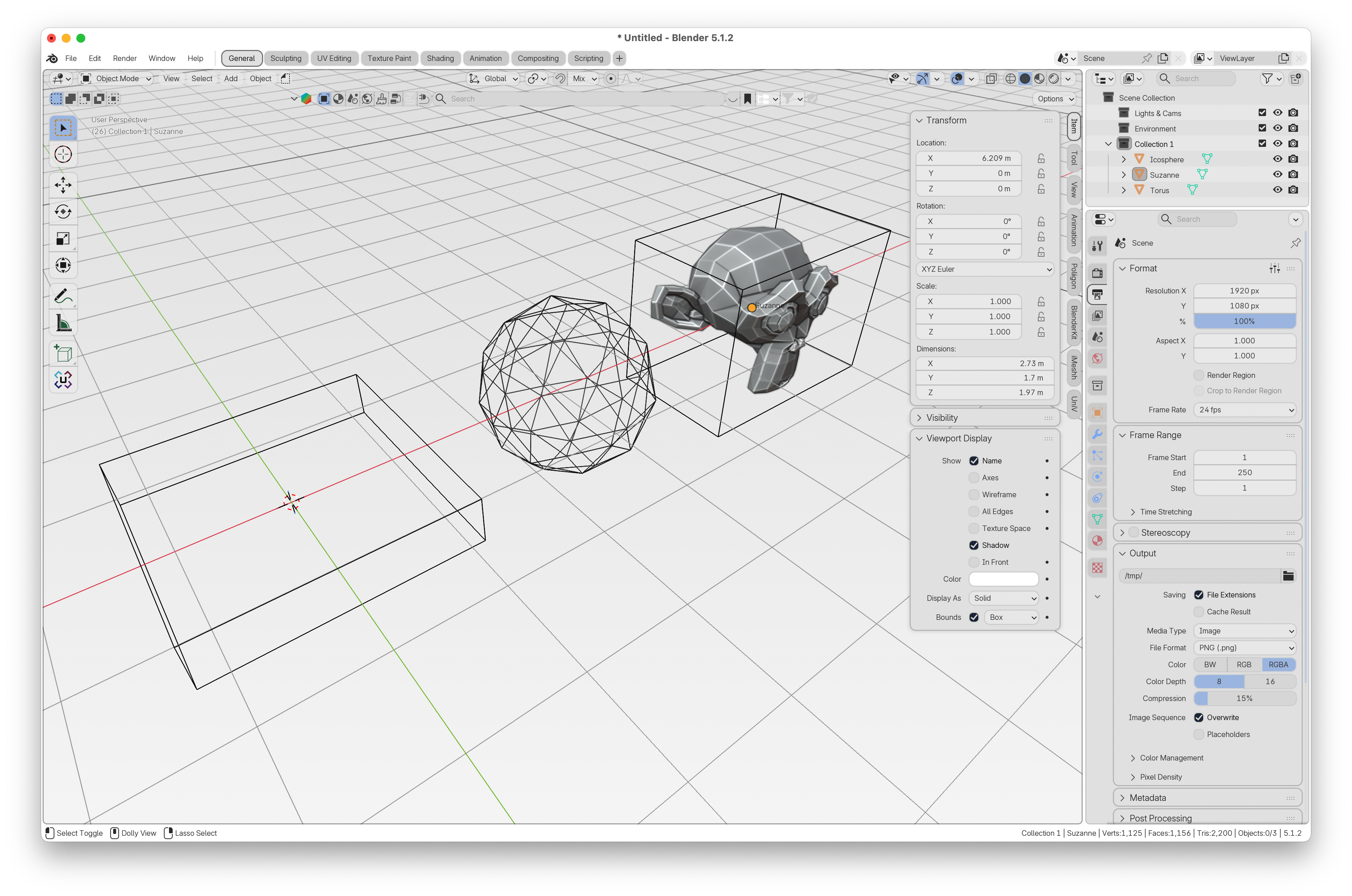The image size is (1352, 896).
Task: Toggle X-ray display in viewport header
Action: point(991,79)
